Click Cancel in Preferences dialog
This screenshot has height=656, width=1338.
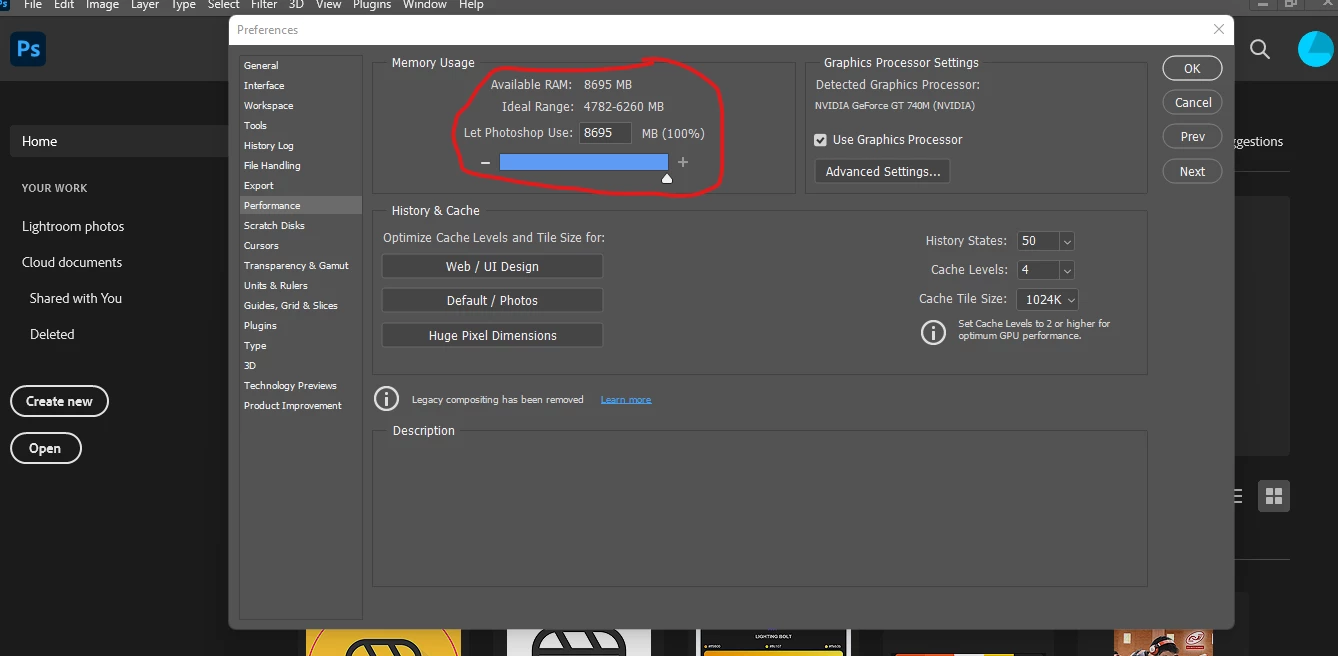click(x=1192, y=102)
